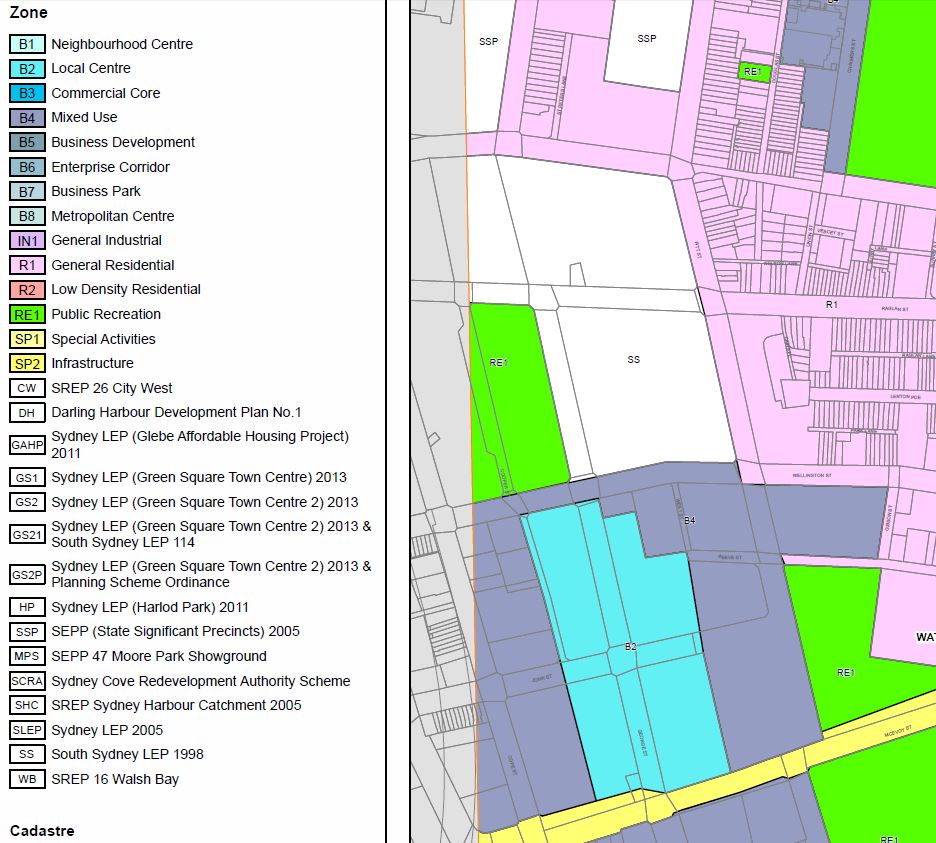Click the SP2 Infrastructure legend symbol
The height and width of the screenshot is (843, 936).
[x=26, y=363]
